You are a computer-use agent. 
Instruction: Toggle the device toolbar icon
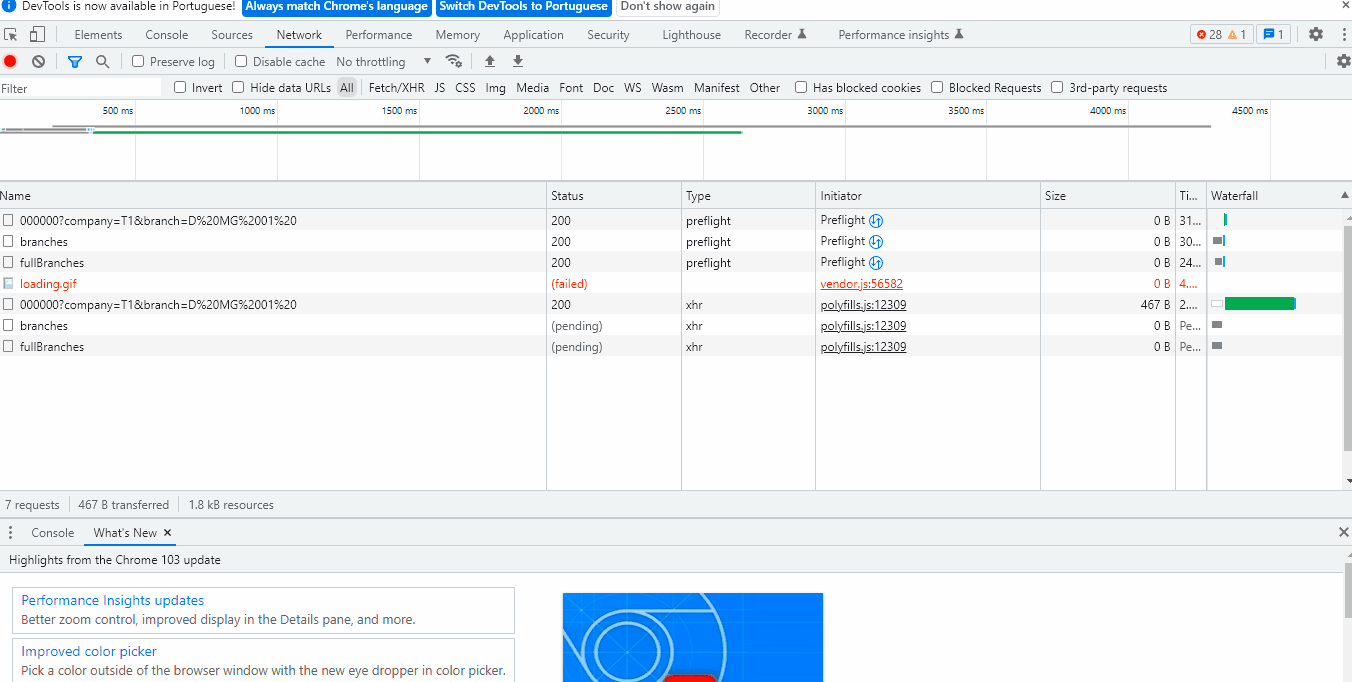[36, 35]
